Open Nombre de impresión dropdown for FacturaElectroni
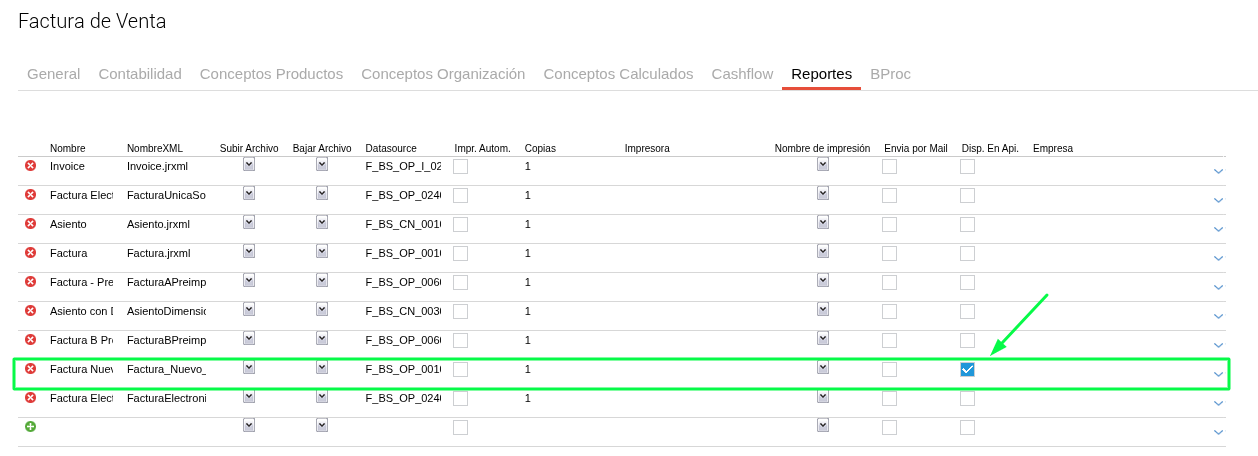 click(x=823, y=396)
